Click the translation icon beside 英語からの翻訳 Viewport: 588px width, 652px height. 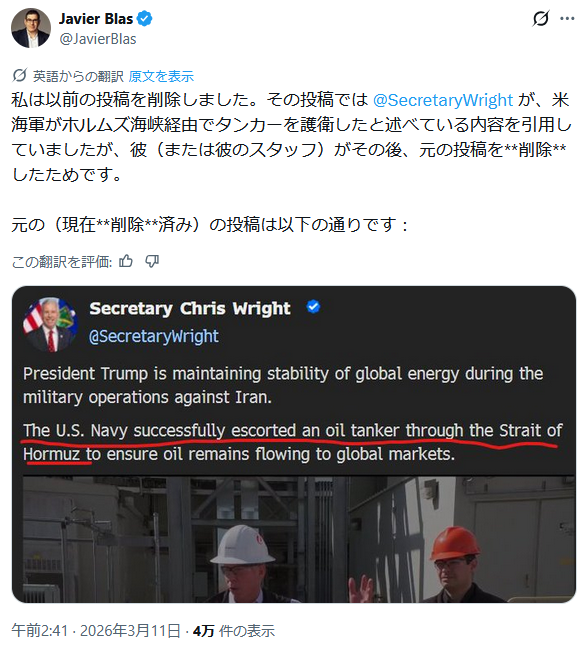(x=20, y=76)
